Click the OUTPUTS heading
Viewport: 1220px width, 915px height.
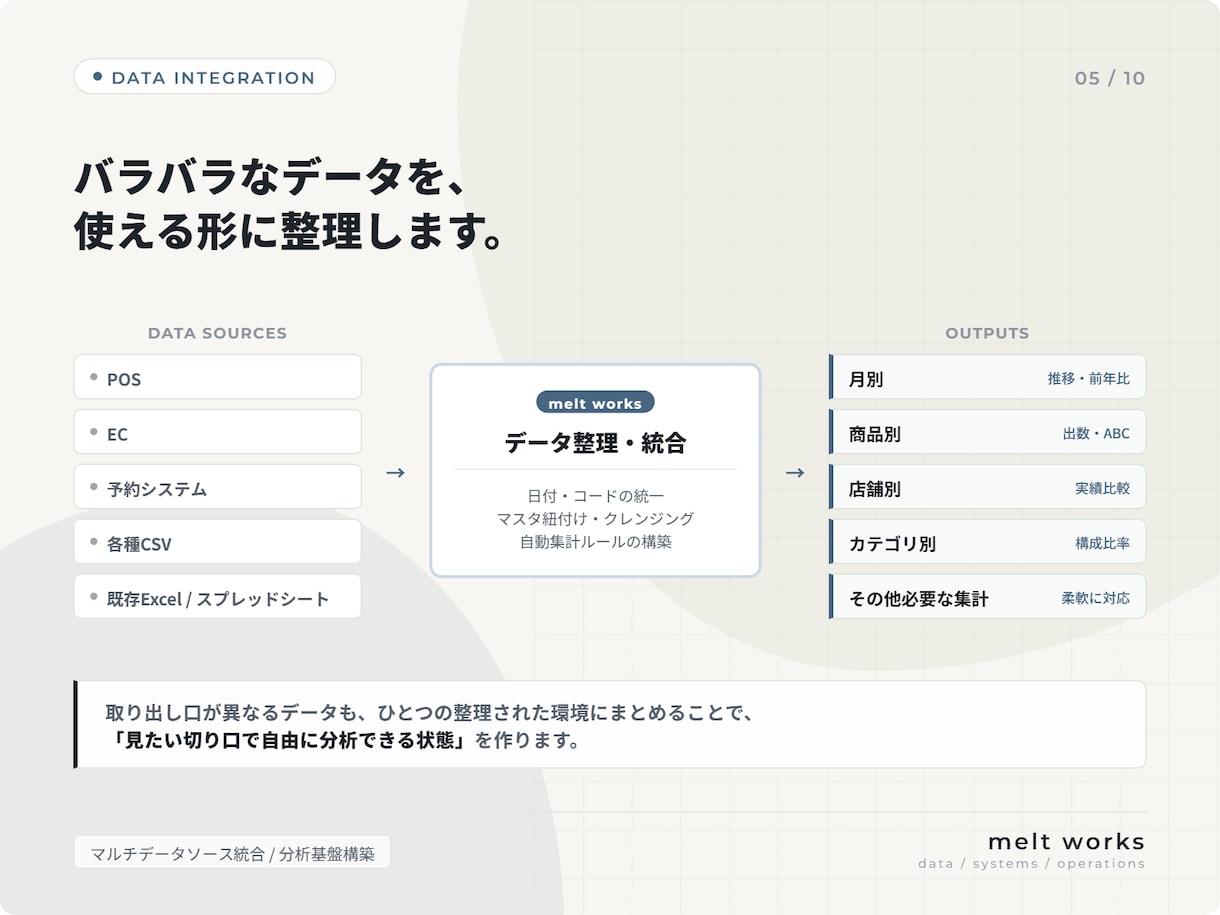[987, 333]
